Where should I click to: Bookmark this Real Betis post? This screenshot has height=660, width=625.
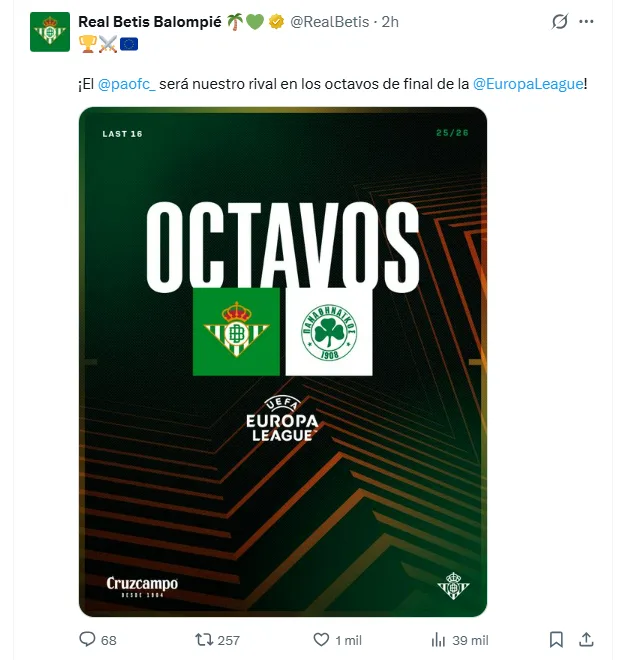[556, 639]
